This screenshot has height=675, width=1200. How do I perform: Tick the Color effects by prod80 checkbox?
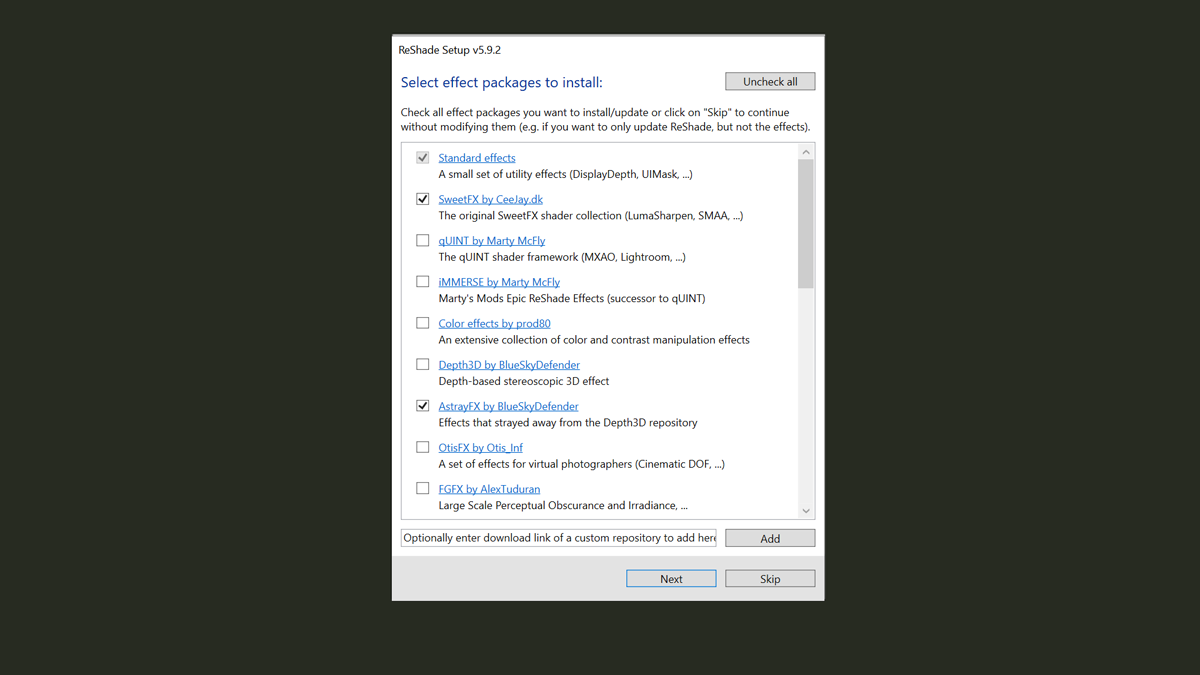pos(423,323)
